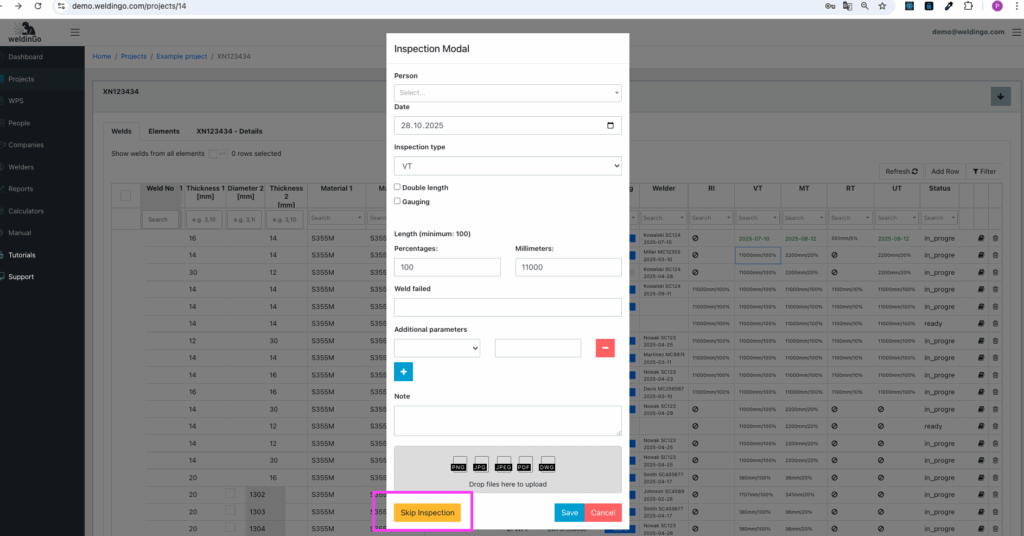This screenshot has width=1024, height=536.
Task: Open the Person select dropdown
Action: (507, 93)
